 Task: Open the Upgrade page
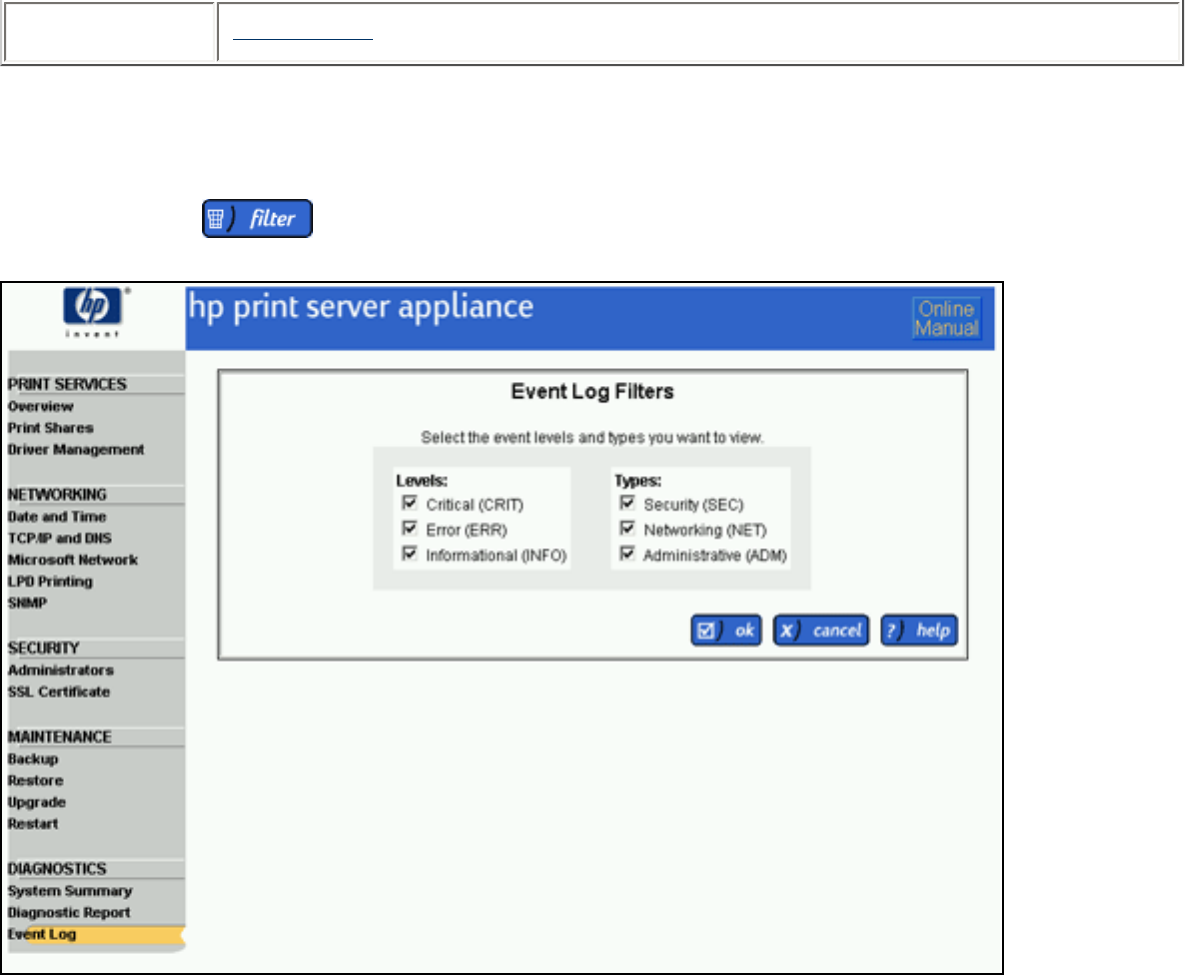point(36,802)
